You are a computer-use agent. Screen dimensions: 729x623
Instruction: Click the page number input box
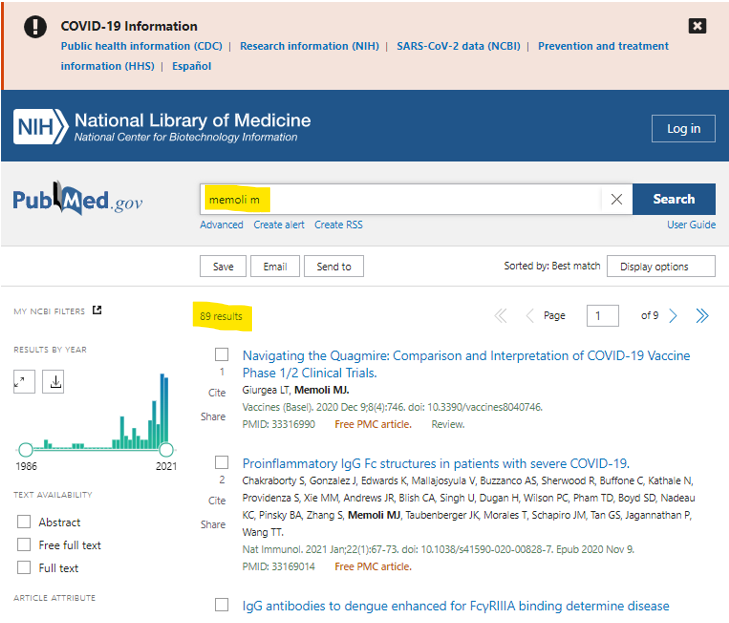point(603,316)
